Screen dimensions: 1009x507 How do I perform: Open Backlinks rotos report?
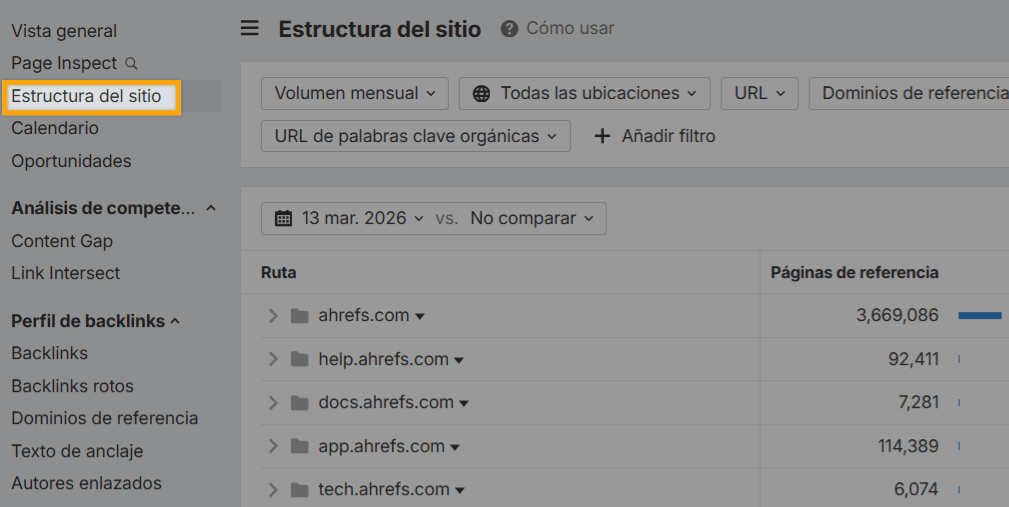pyautogui.click(x=73, y=386)
